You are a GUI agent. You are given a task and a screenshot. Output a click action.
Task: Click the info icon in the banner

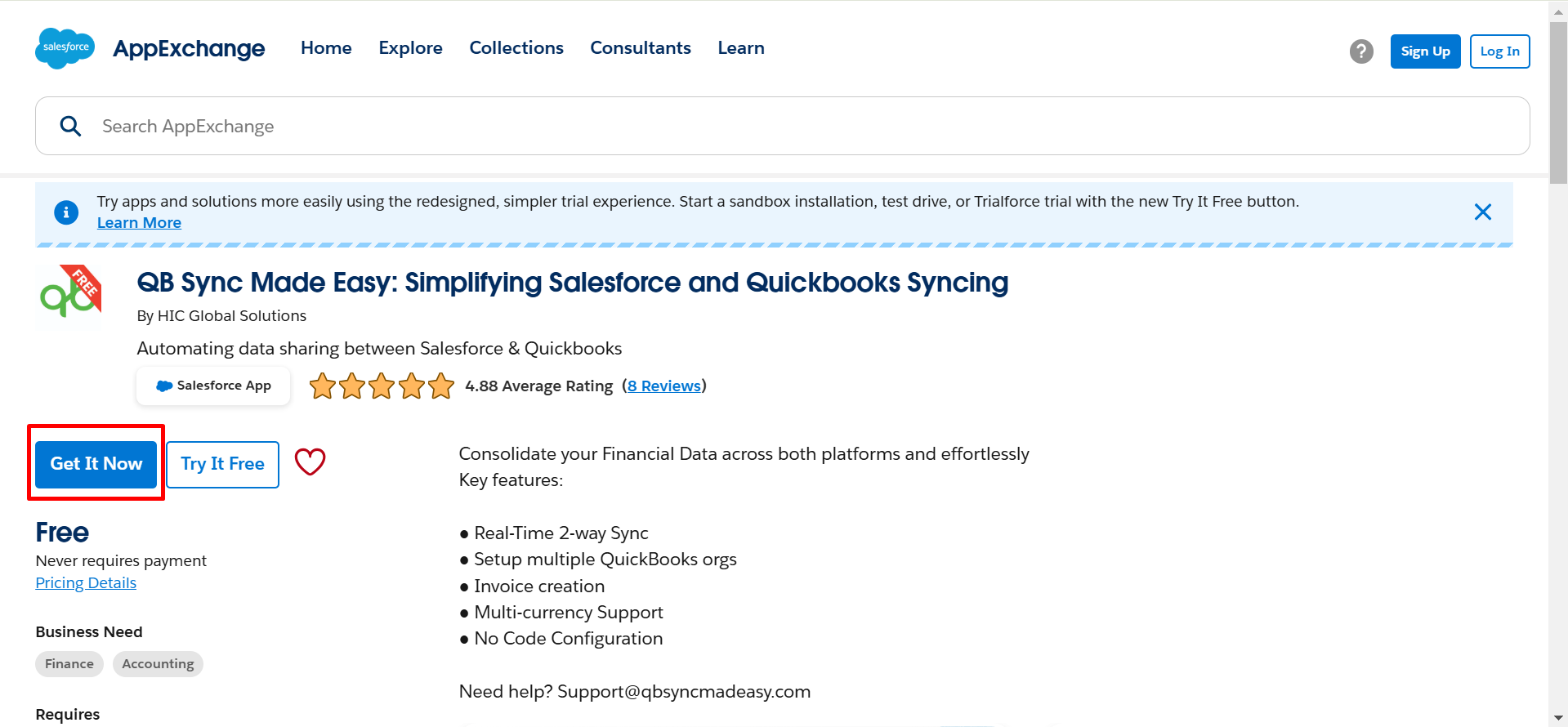[x=66, y=212]
